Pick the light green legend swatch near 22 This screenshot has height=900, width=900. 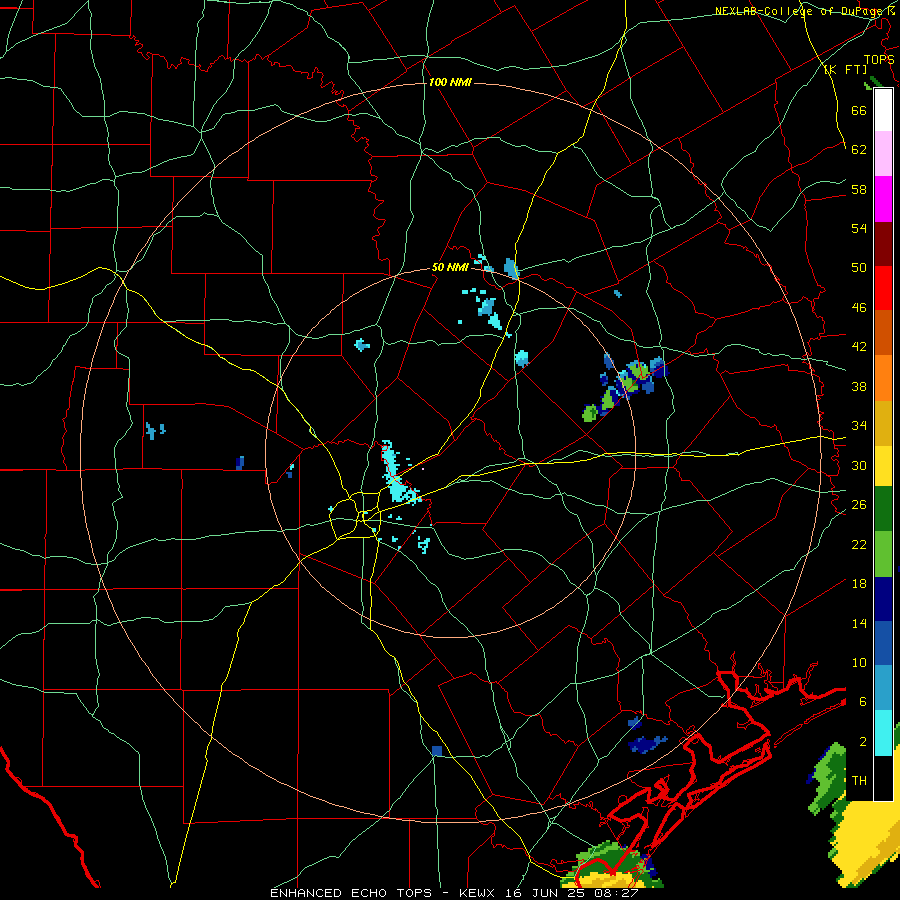(x=883, y=554)
